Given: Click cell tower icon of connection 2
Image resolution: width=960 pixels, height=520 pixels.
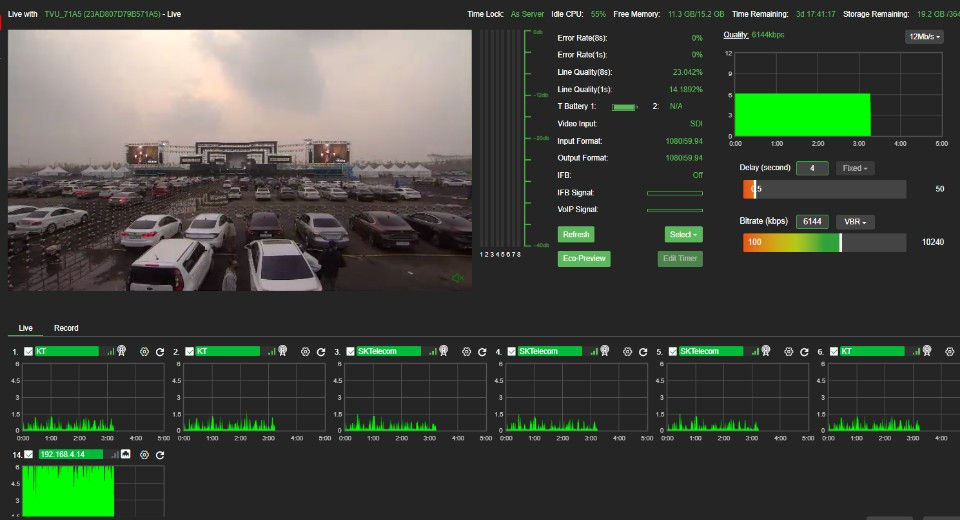Looking at the screenshot, I should tap(283, 350).
